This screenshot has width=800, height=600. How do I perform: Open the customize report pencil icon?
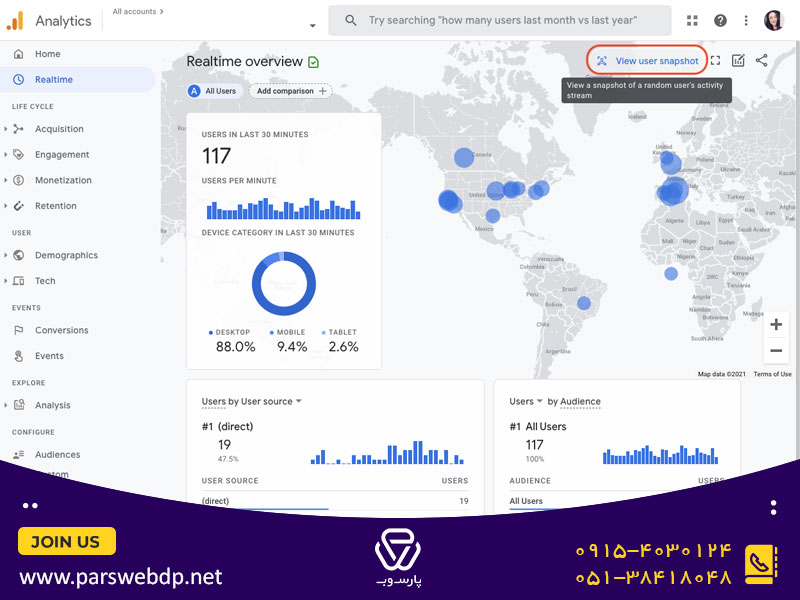coord(738,61)
